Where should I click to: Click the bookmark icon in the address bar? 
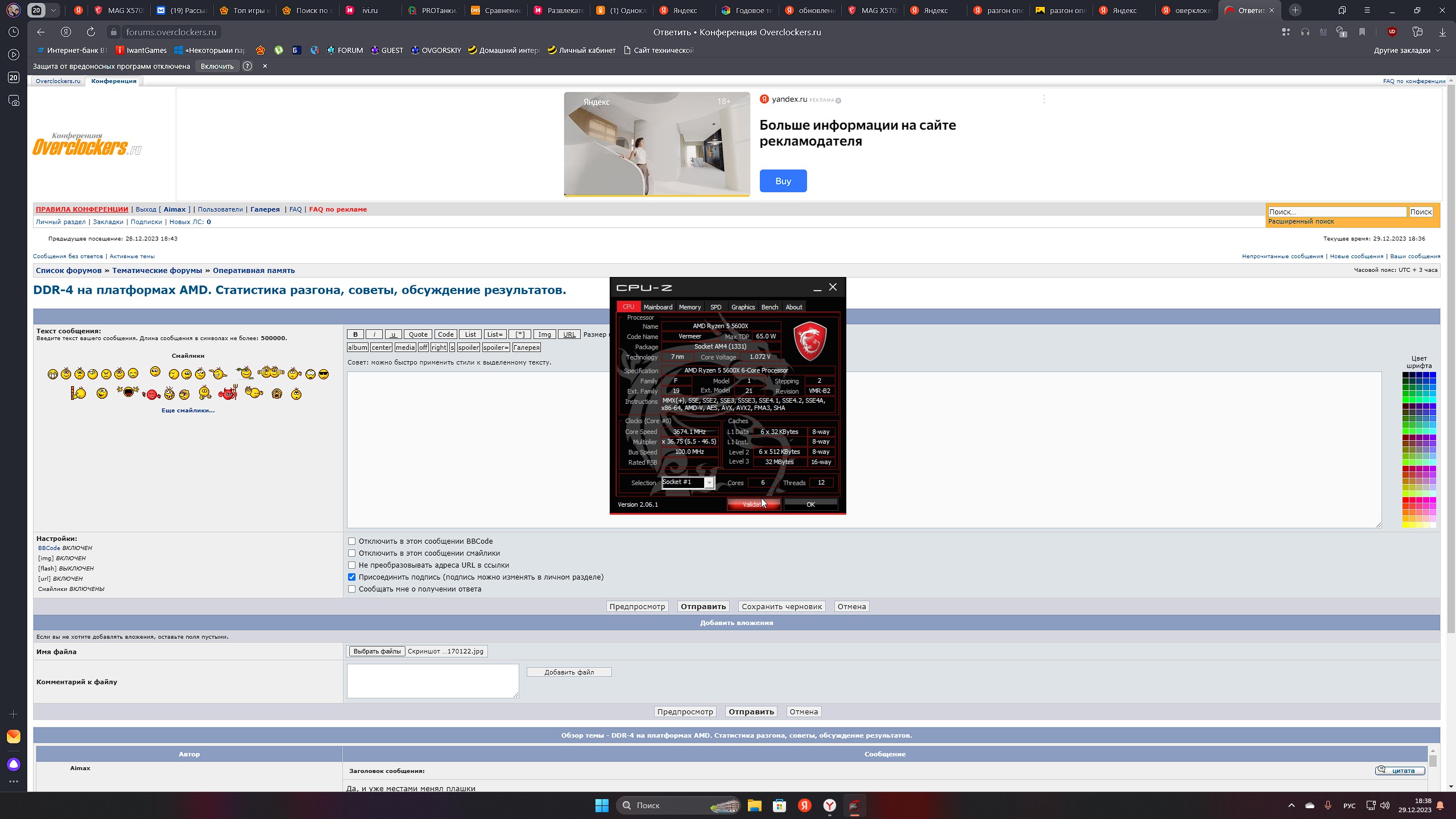point(1362,32)
